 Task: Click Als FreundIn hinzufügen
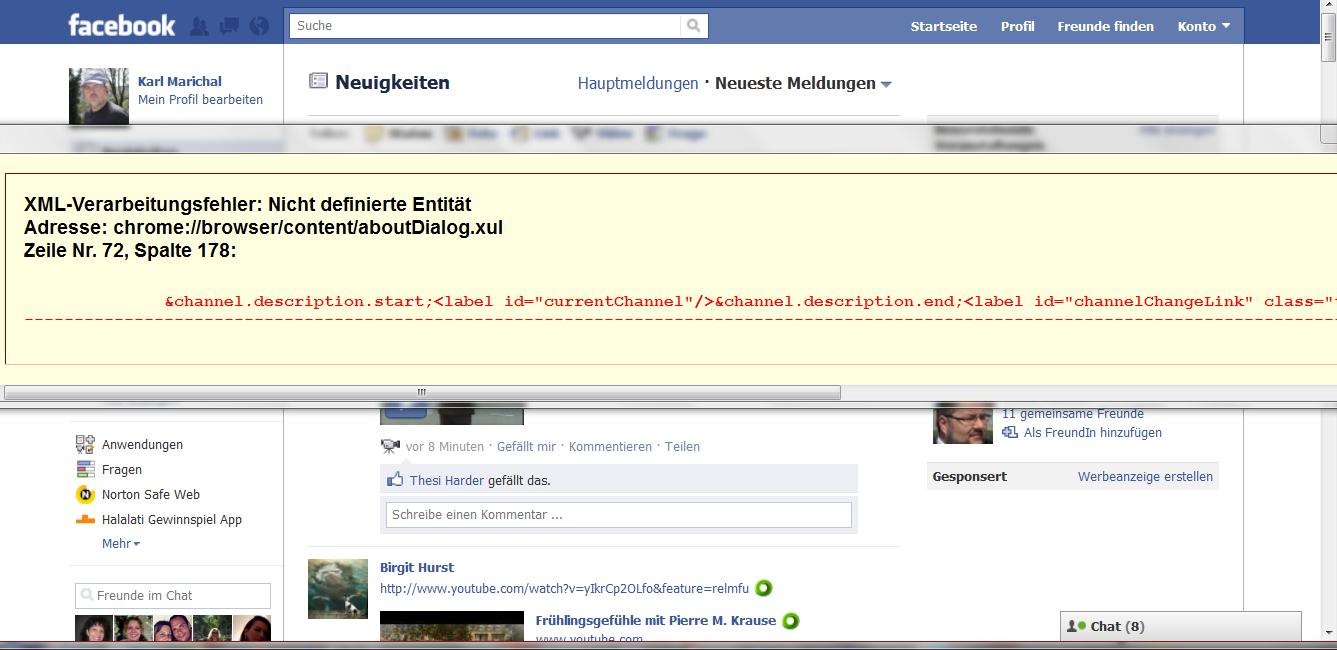point(1093,433)
